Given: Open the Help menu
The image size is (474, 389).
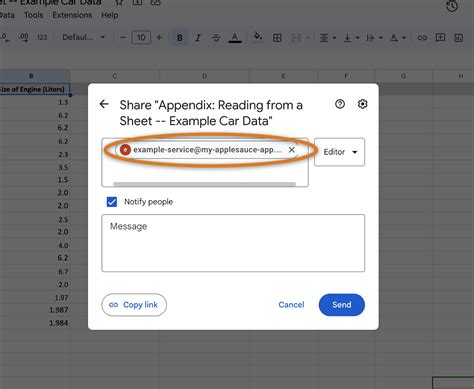Looking at the screenshot, I should click(x=110, y=15).
